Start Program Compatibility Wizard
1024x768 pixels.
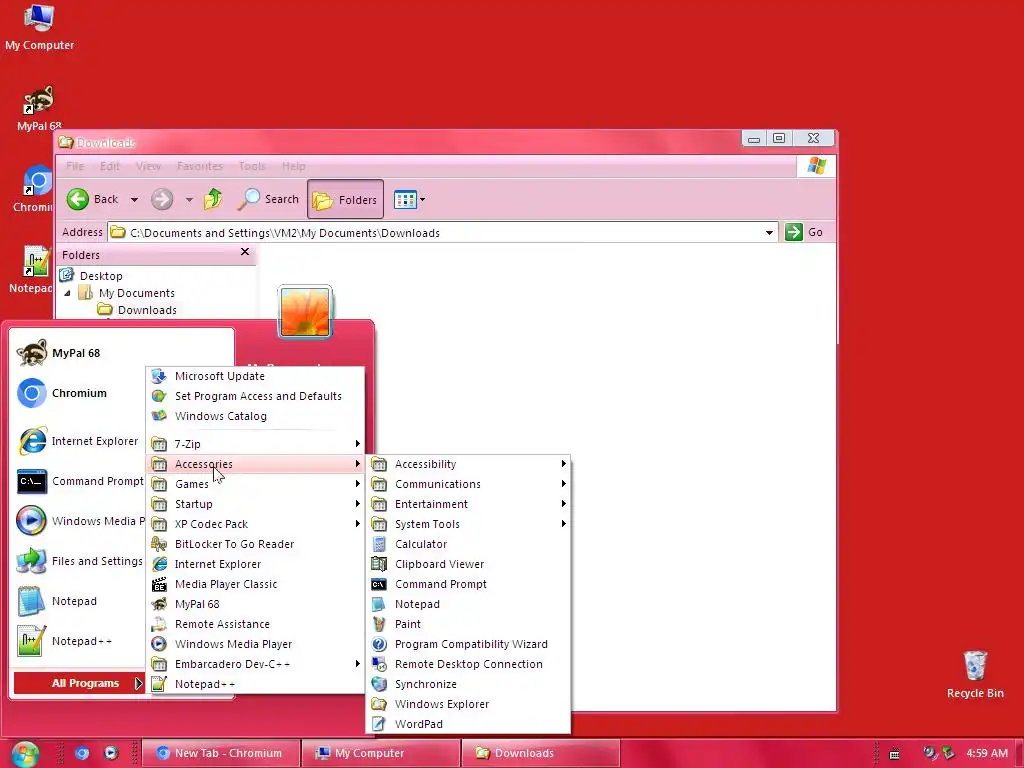(468, 644)
